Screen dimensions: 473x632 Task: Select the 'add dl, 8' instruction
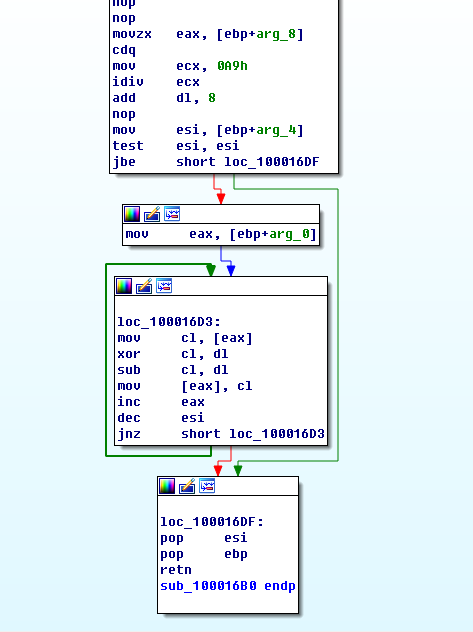pos(164,98)
